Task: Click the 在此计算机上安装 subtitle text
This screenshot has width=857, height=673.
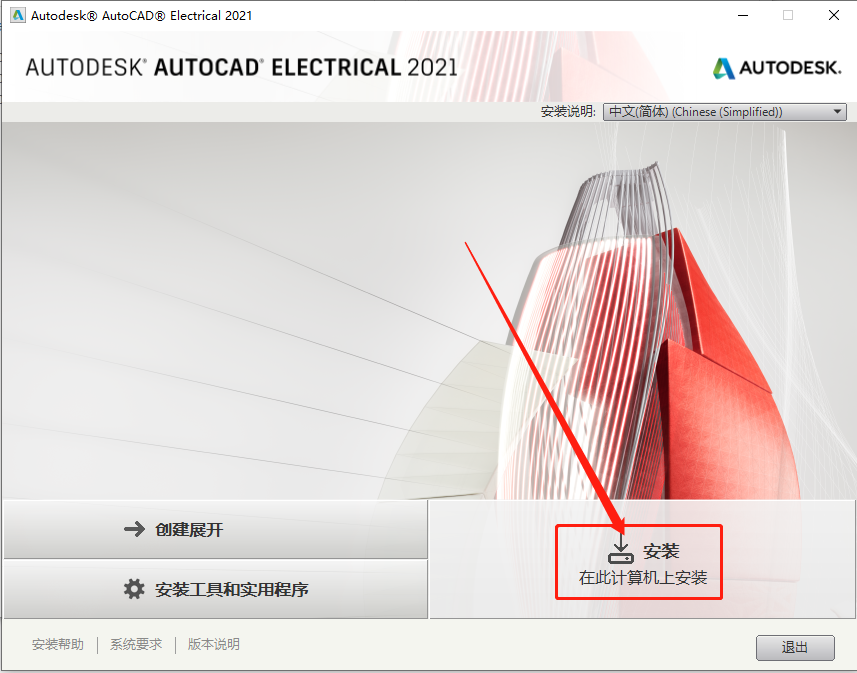Action: (643, 577)
